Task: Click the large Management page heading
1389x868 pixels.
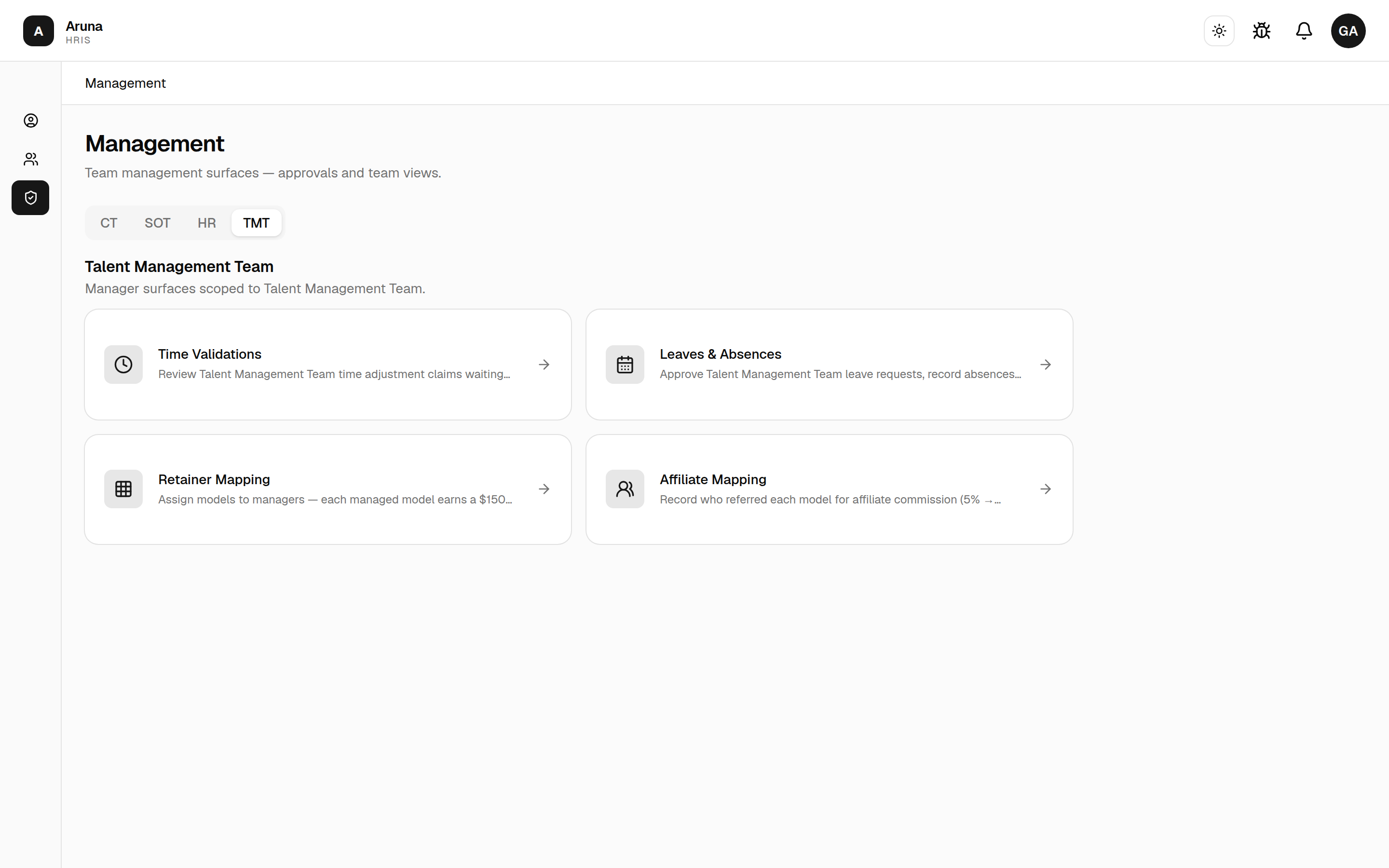Action: pyautogui.click(x=154, y=144)
